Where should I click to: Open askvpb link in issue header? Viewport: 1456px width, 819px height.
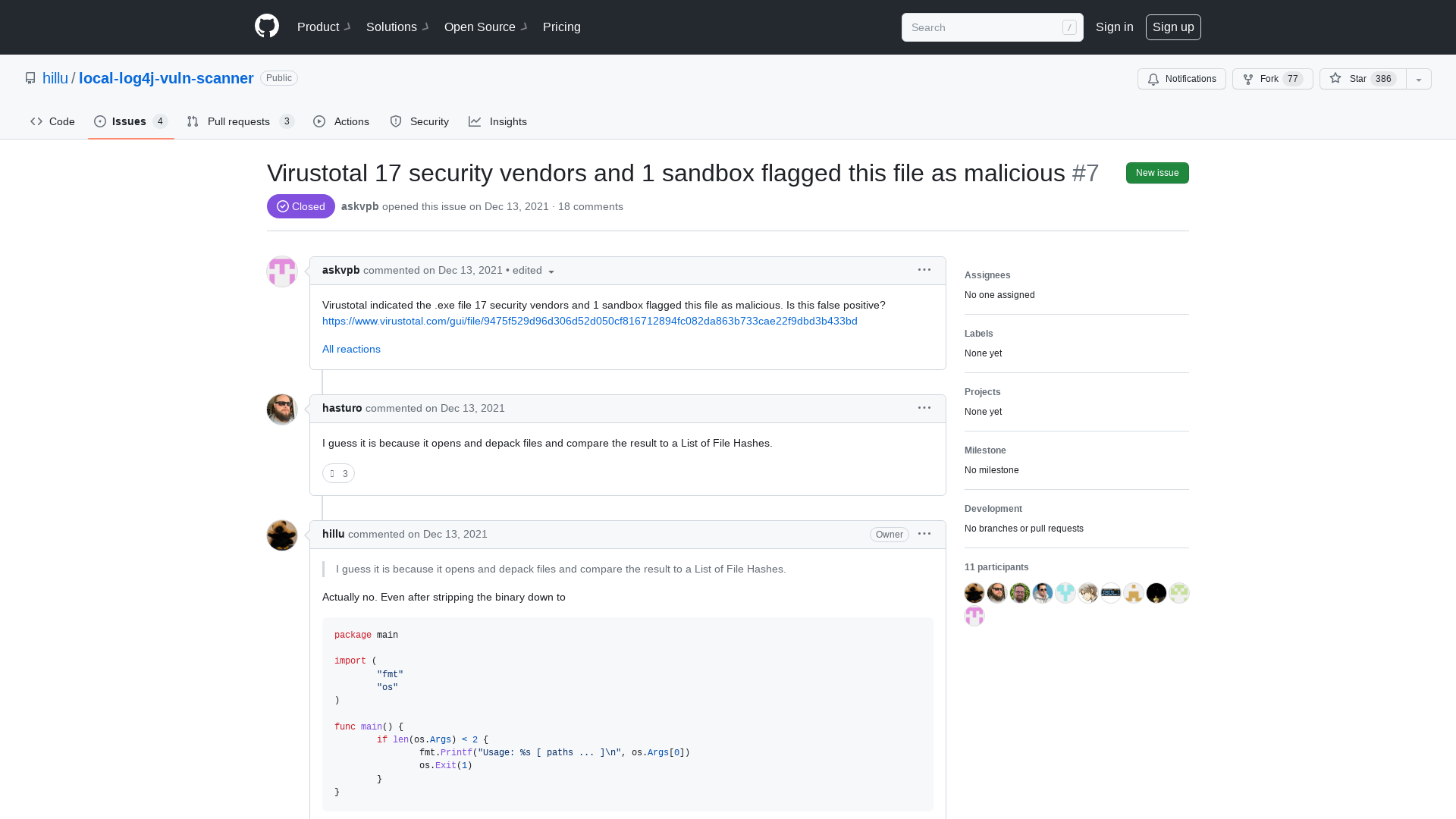click(359, 206)
